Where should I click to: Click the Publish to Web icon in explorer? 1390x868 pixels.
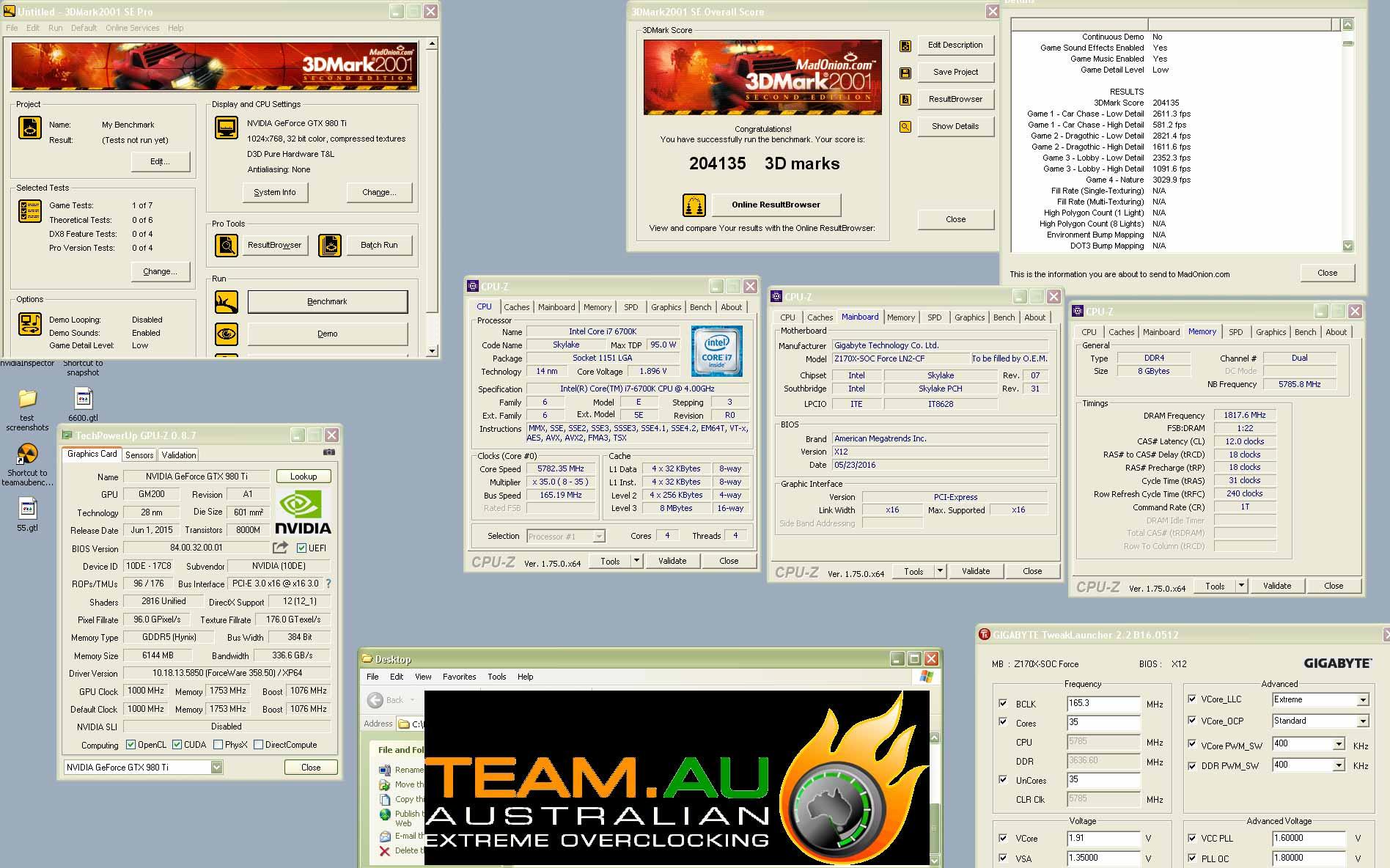[385, 814]
